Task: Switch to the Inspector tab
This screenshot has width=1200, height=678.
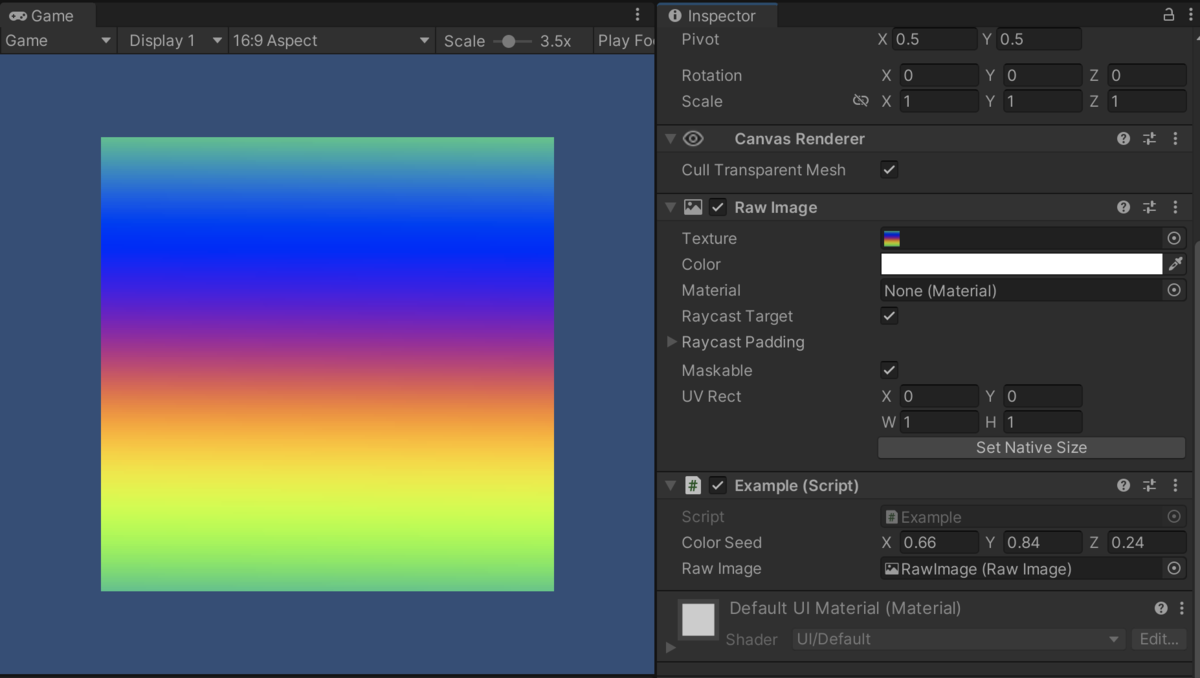Action: coord(717,15)
